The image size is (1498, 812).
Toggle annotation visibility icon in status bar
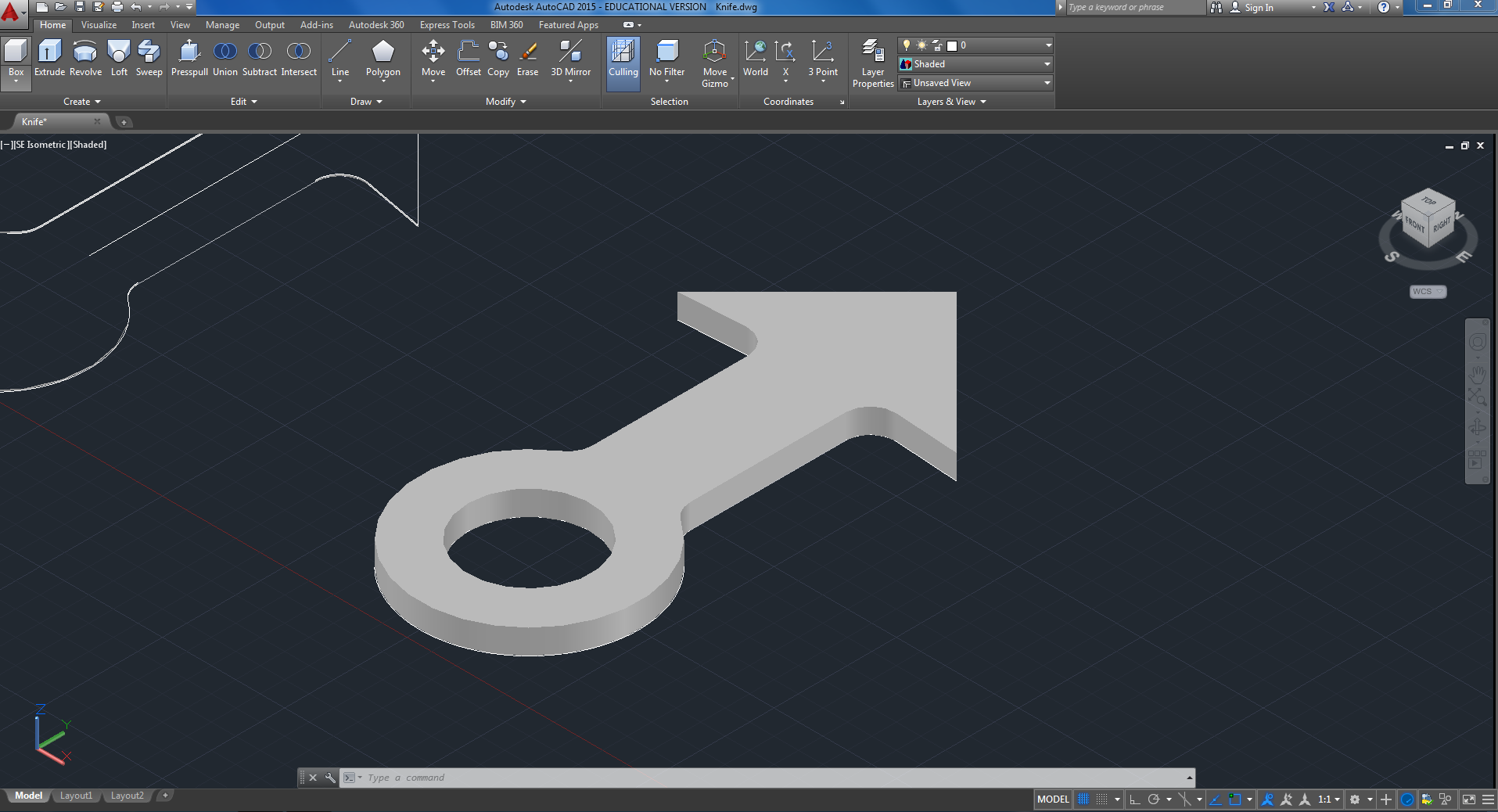pyautogui.click(x=1268, y=799)
